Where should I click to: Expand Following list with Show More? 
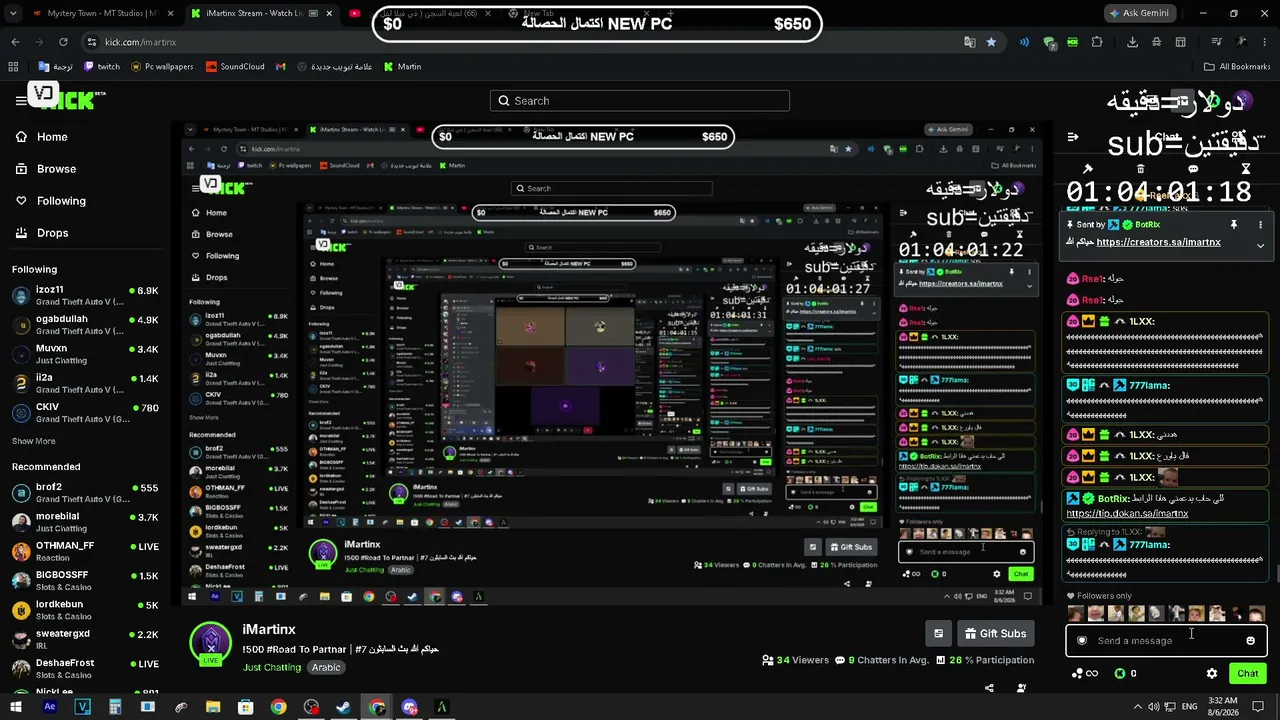click(x=34, y=441)
